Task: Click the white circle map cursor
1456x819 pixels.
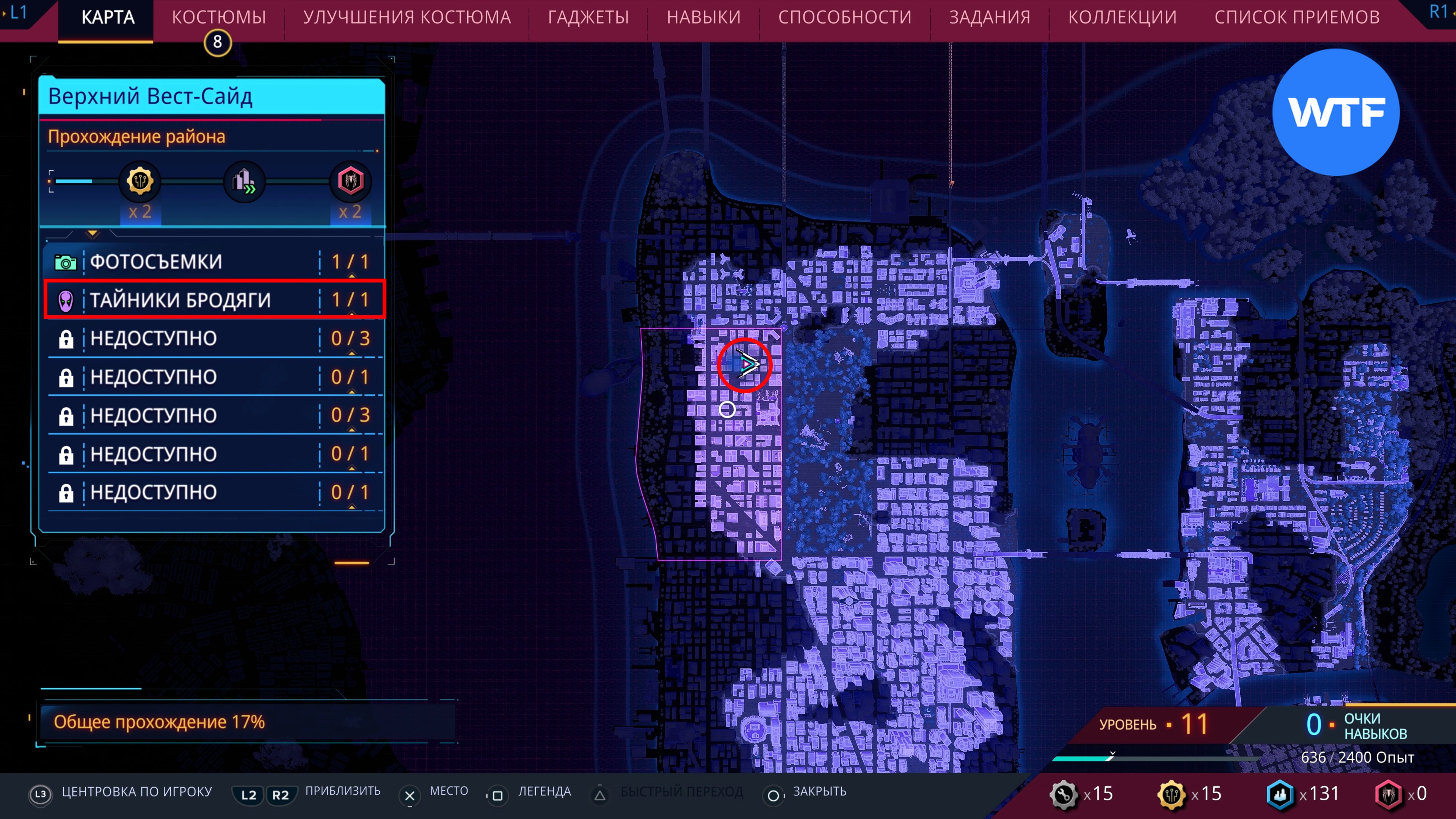Action: pos(727,409)
